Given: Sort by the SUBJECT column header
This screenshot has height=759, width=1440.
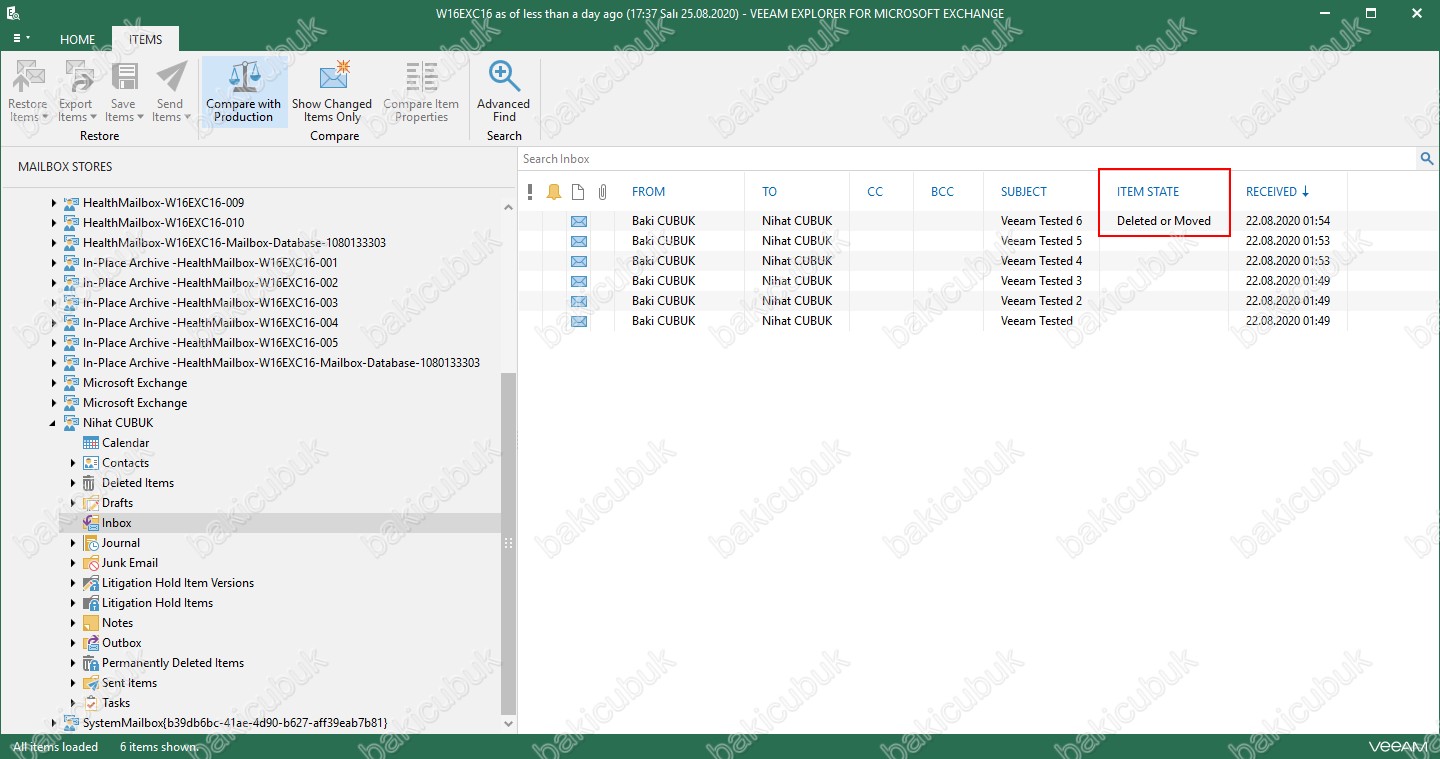Looking at the screenshot, I should point(1024,192).
